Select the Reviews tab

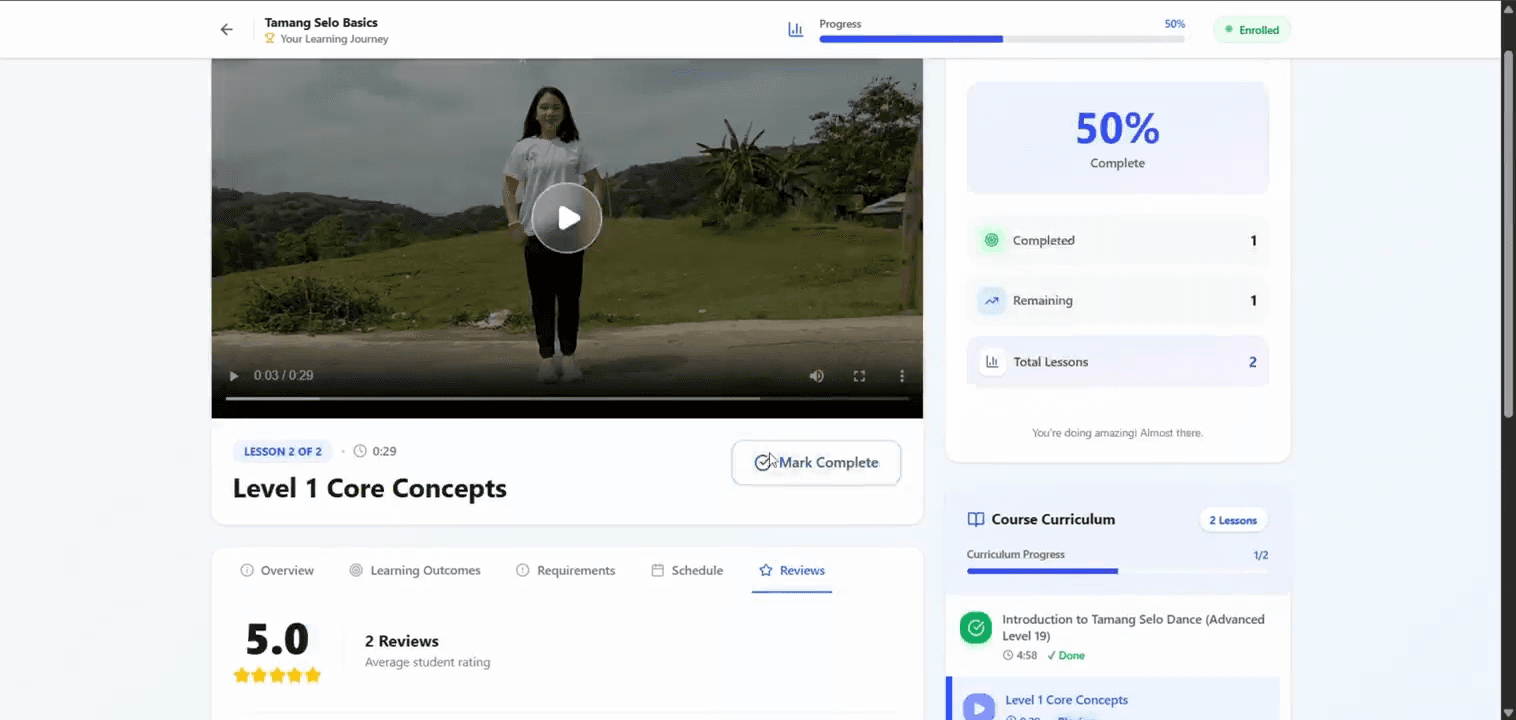tap(792, 570)
